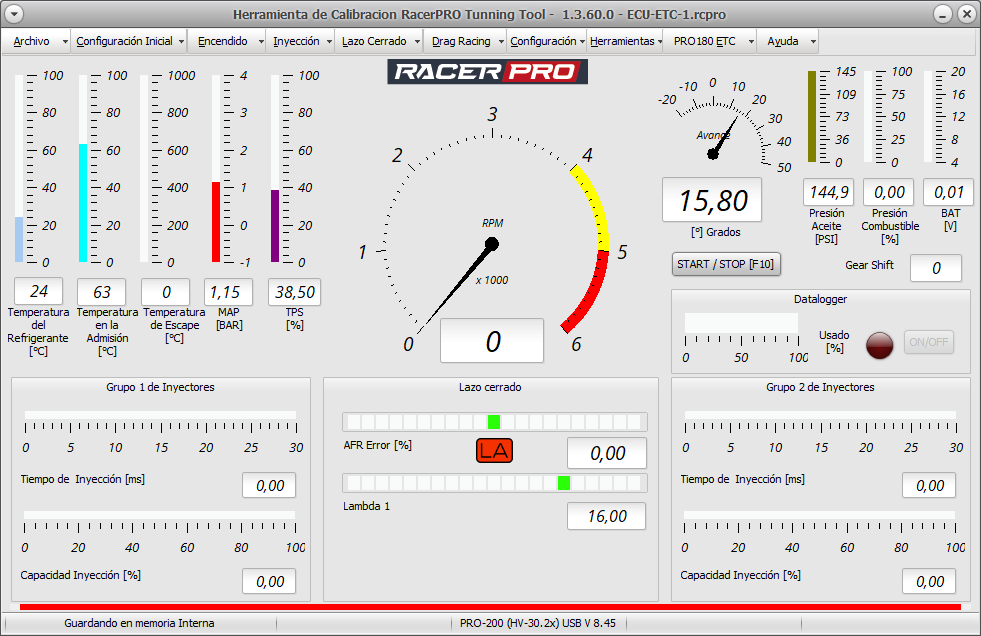
Task: Click the Datalogger Usado progress bar
Action: click(x=741, y=324)
